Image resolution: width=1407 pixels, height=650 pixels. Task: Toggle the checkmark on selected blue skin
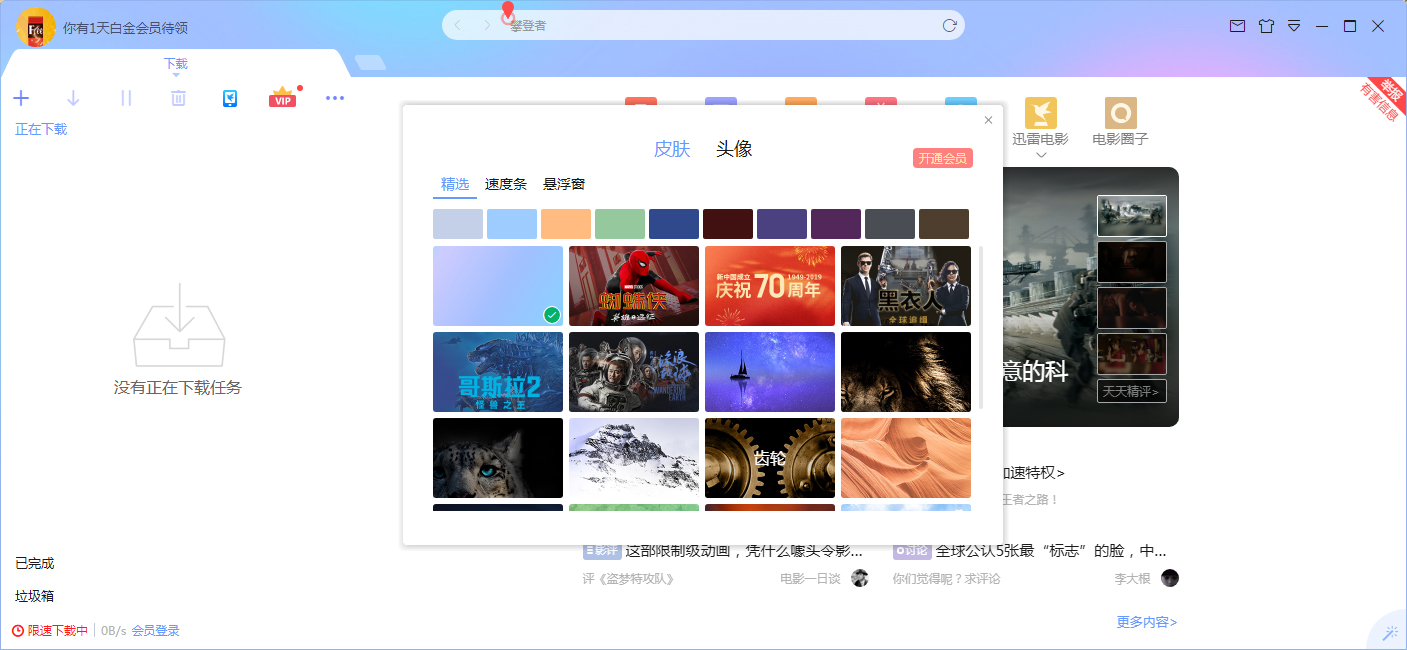(x=551, y=314)
